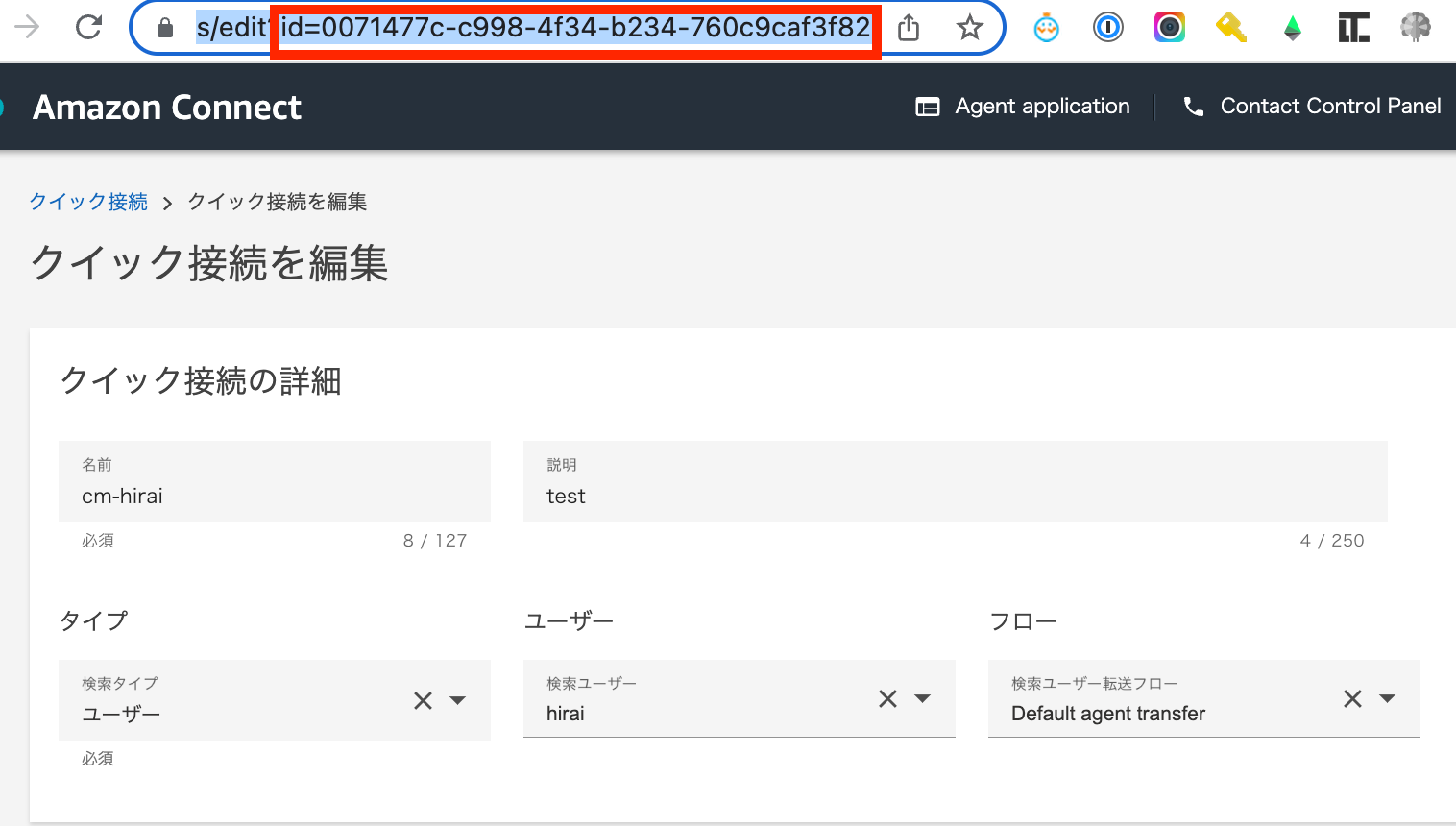Open the ユーザー selection dropdown
1456x826 pixels.
click(923, 698)
